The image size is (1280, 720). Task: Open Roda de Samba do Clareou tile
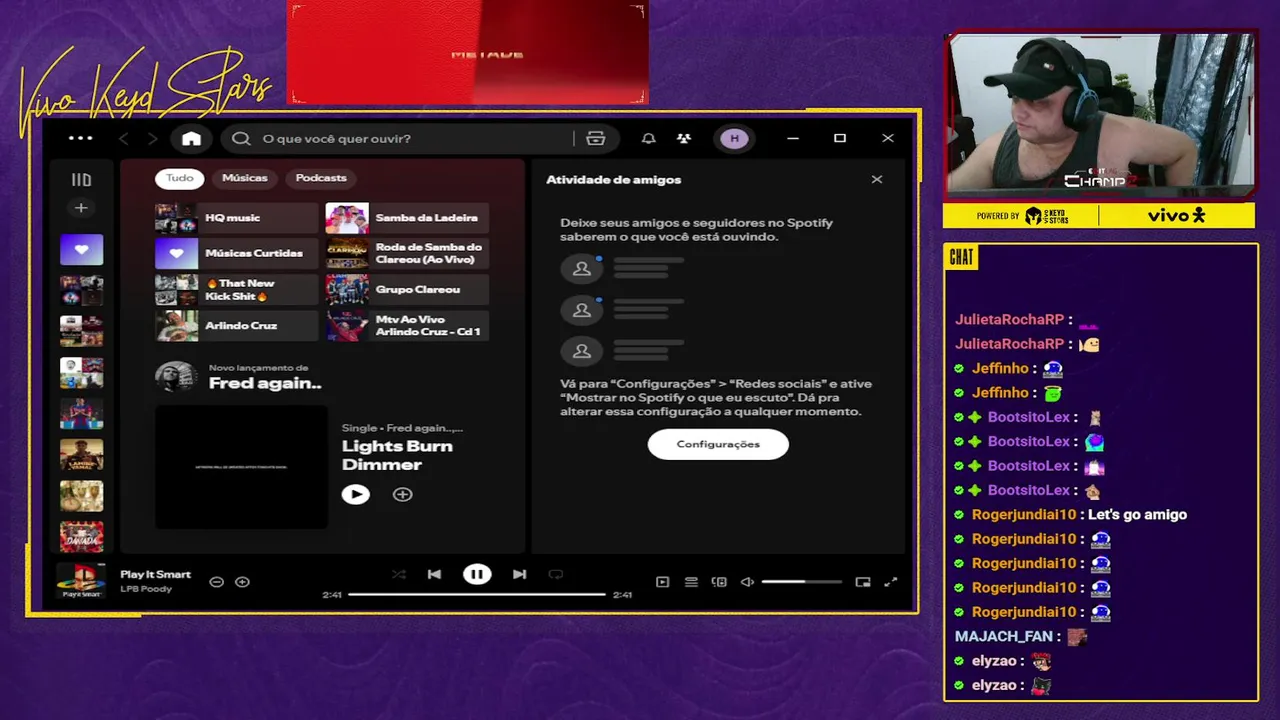(x=407, y=254)
